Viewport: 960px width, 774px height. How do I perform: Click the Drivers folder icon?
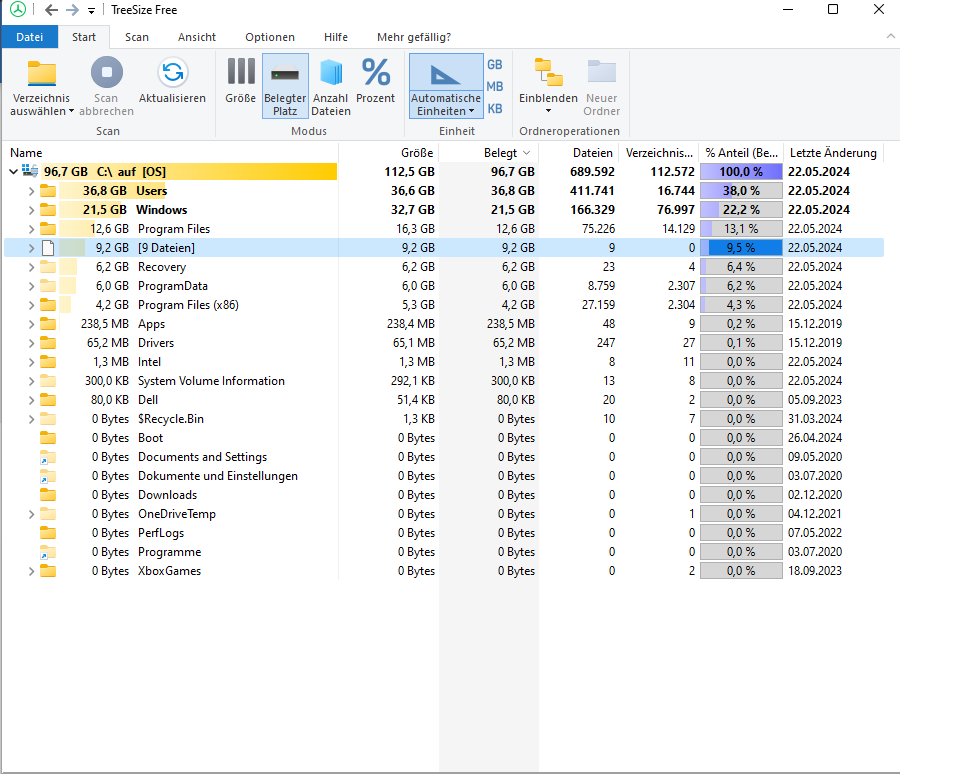(x=48, y=342)
